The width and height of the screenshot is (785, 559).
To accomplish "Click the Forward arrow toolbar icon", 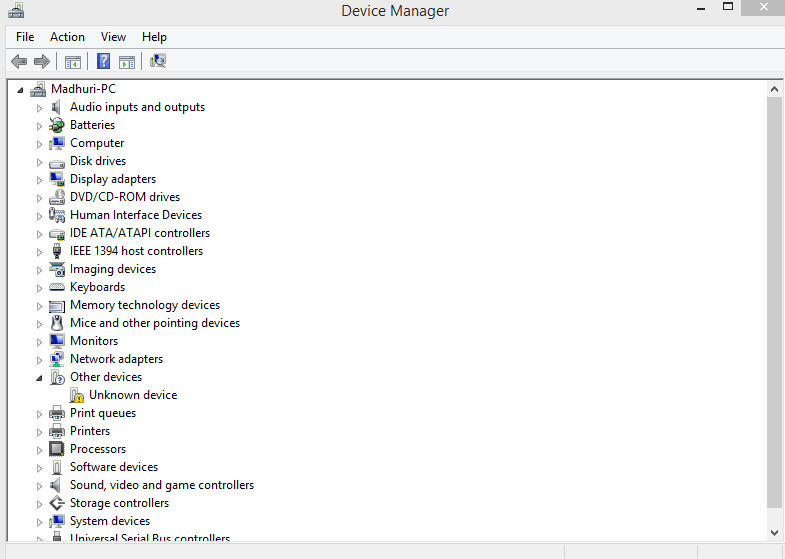I will pyautogui.click(x=42, y=62).
